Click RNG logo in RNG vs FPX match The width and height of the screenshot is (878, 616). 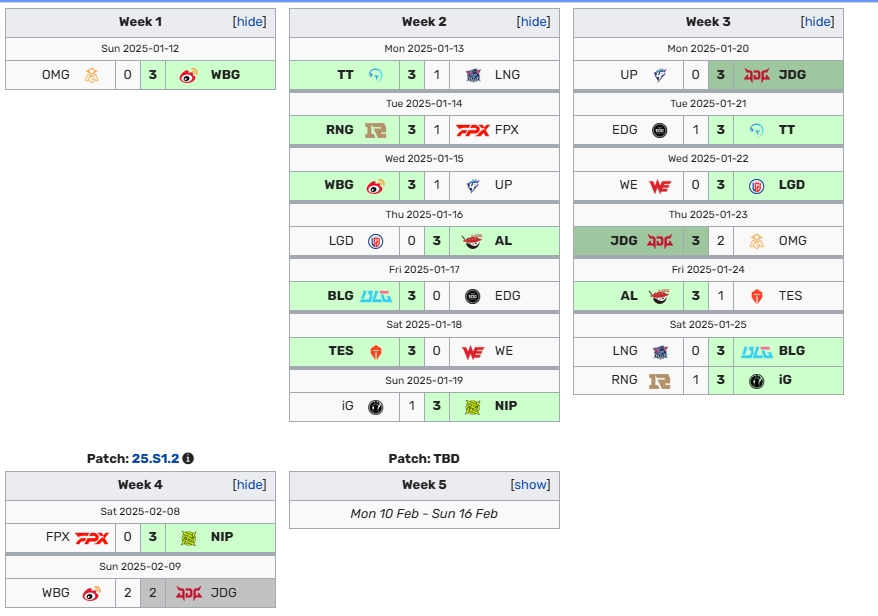(376, 130)
